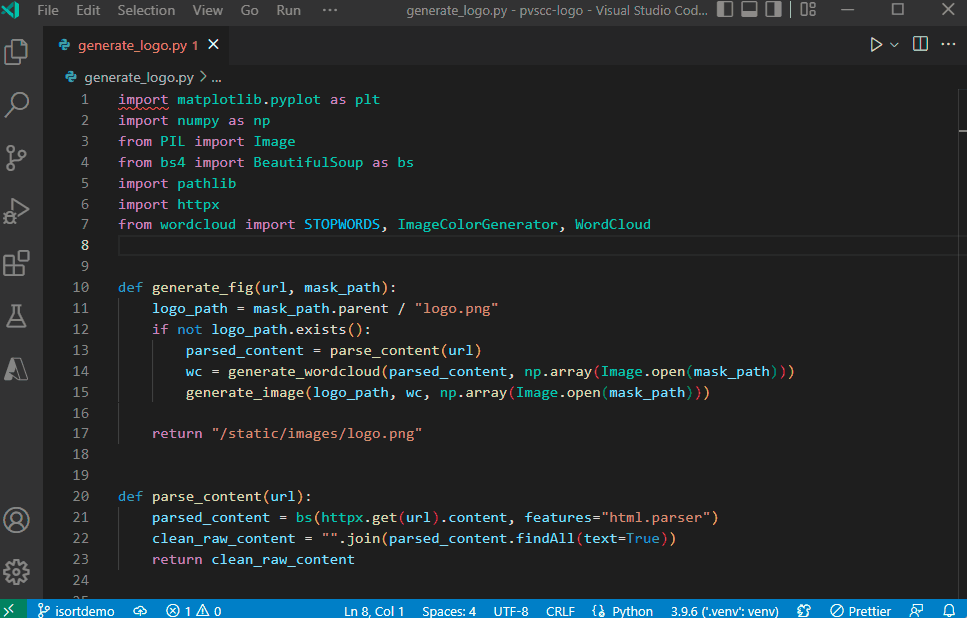Open the Run and Debug view
Screen dimensions: 967x618
coord(16,210)
